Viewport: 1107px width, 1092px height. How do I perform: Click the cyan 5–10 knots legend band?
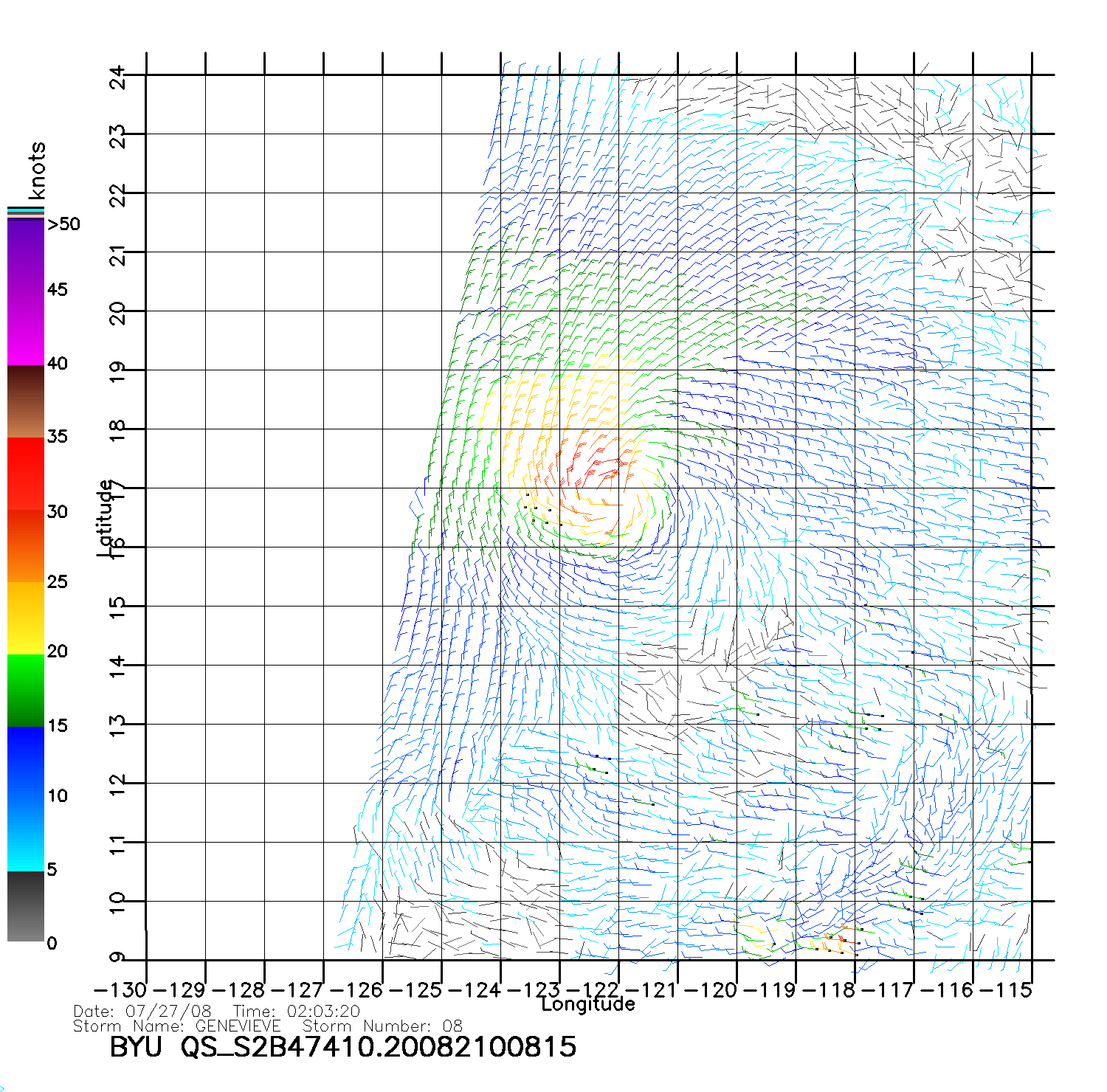click(26, 834)
